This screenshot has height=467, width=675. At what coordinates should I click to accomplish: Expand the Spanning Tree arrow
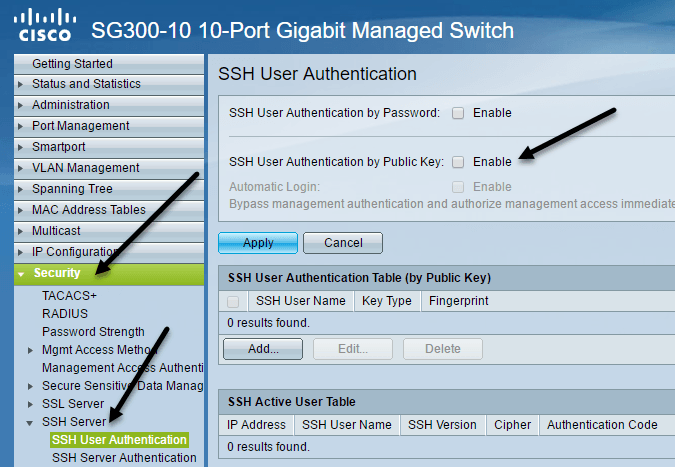point(20,189)
